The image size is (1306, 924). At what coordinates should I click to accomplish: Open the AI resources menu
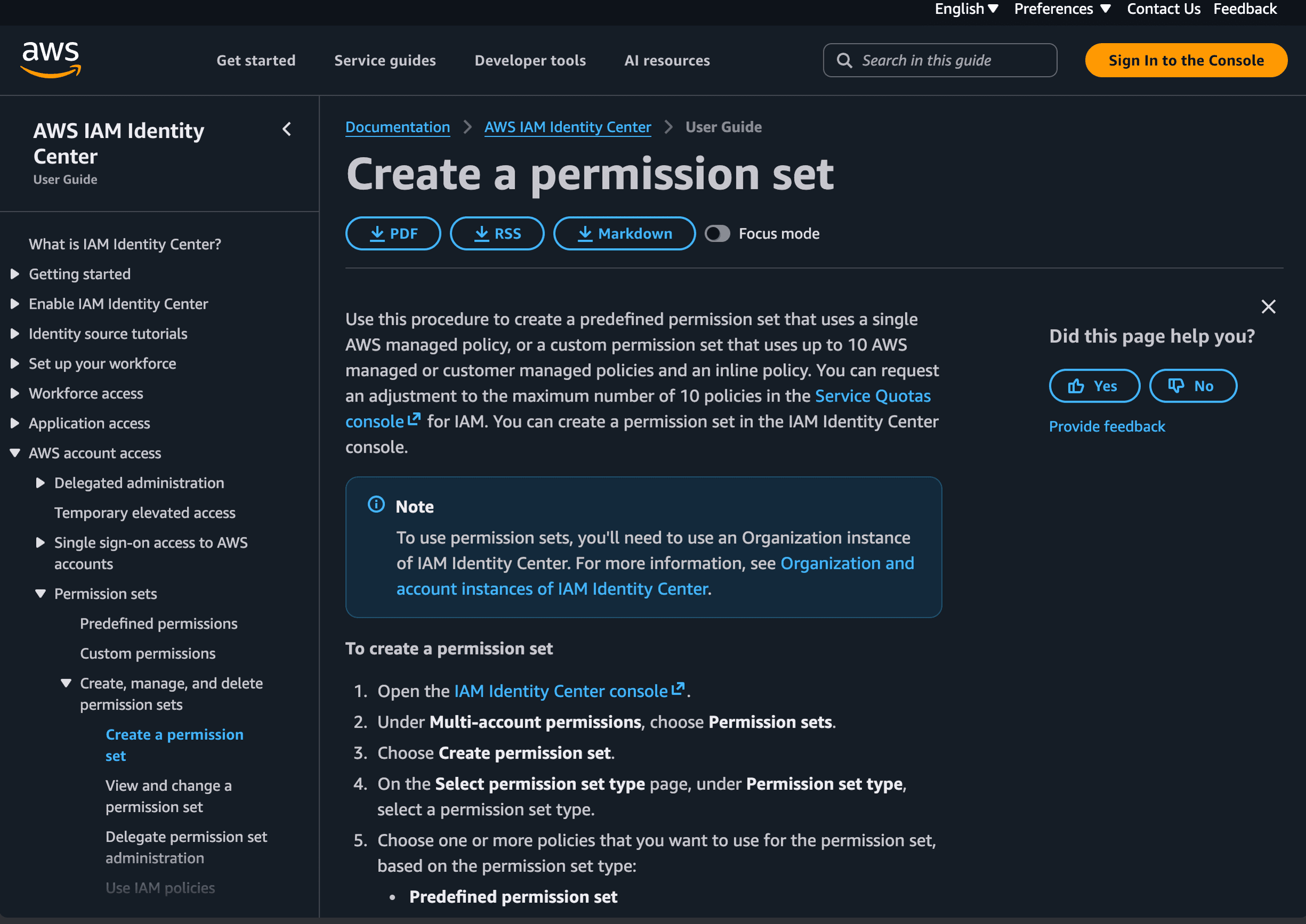[667, 60]
